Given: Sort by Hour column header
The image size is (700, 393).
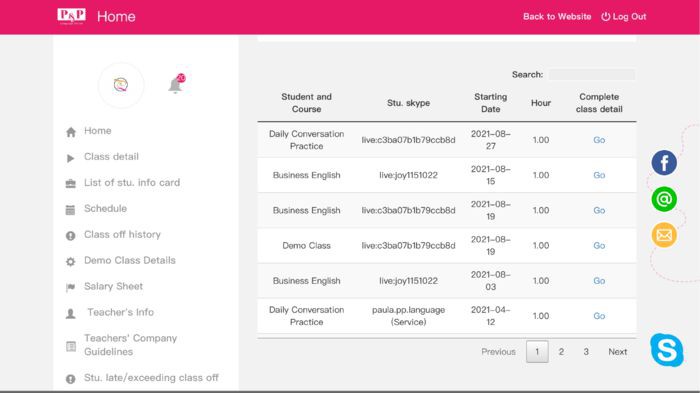Looking at the screenshot, I should tap(541, 103).
